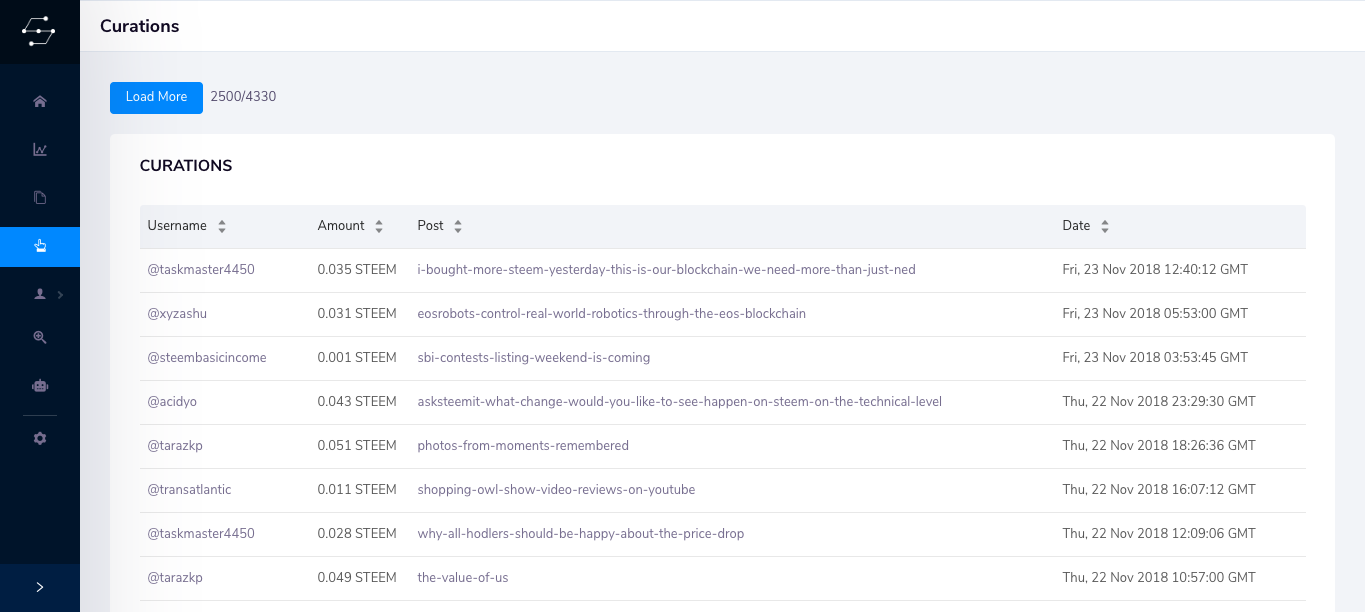
Task: Expand the user submenu chevron
Action: [x=60, y=294]
